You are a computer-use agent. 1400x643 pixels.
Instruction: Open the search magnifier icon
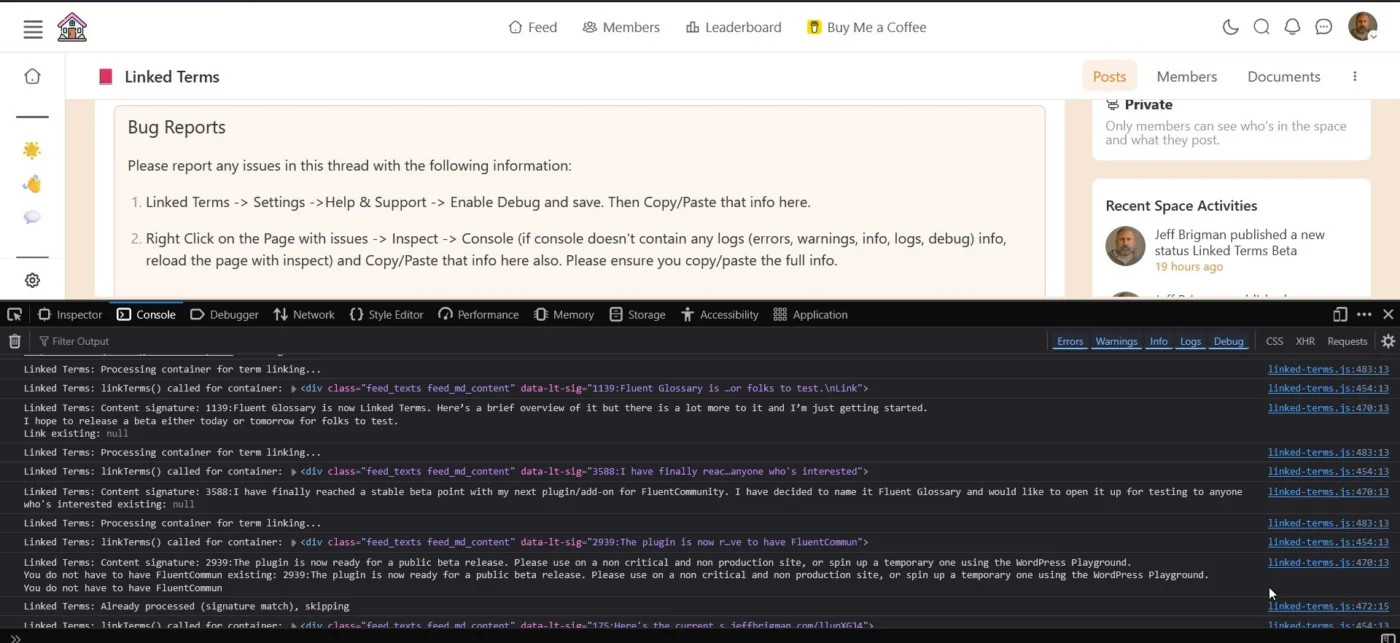[1262, 27]
